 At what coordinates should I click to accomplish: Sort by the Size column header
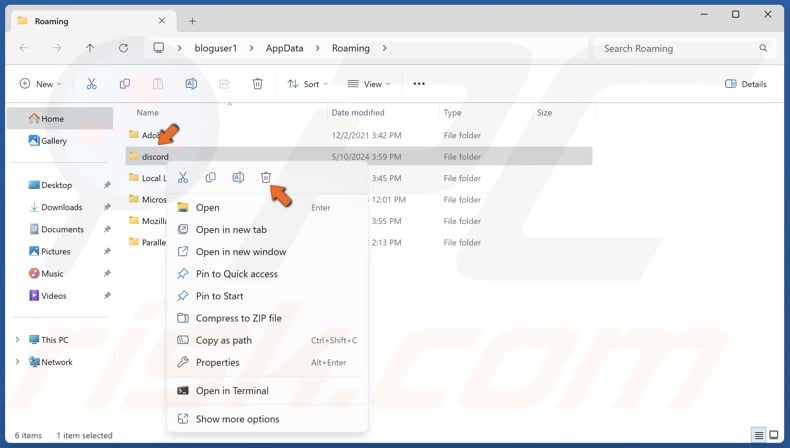point(544,113)
